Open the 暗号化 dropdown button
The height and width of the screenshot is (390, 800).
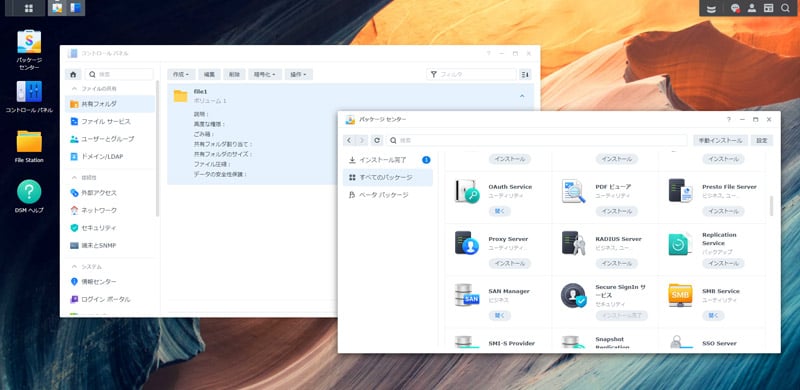(265, 75)
